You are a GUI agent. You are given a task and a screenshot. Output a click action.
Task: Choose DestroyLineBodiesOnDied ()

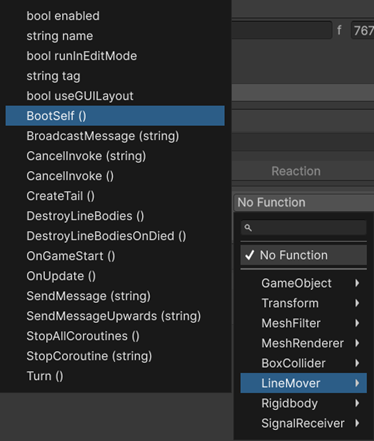click(115, 236)
